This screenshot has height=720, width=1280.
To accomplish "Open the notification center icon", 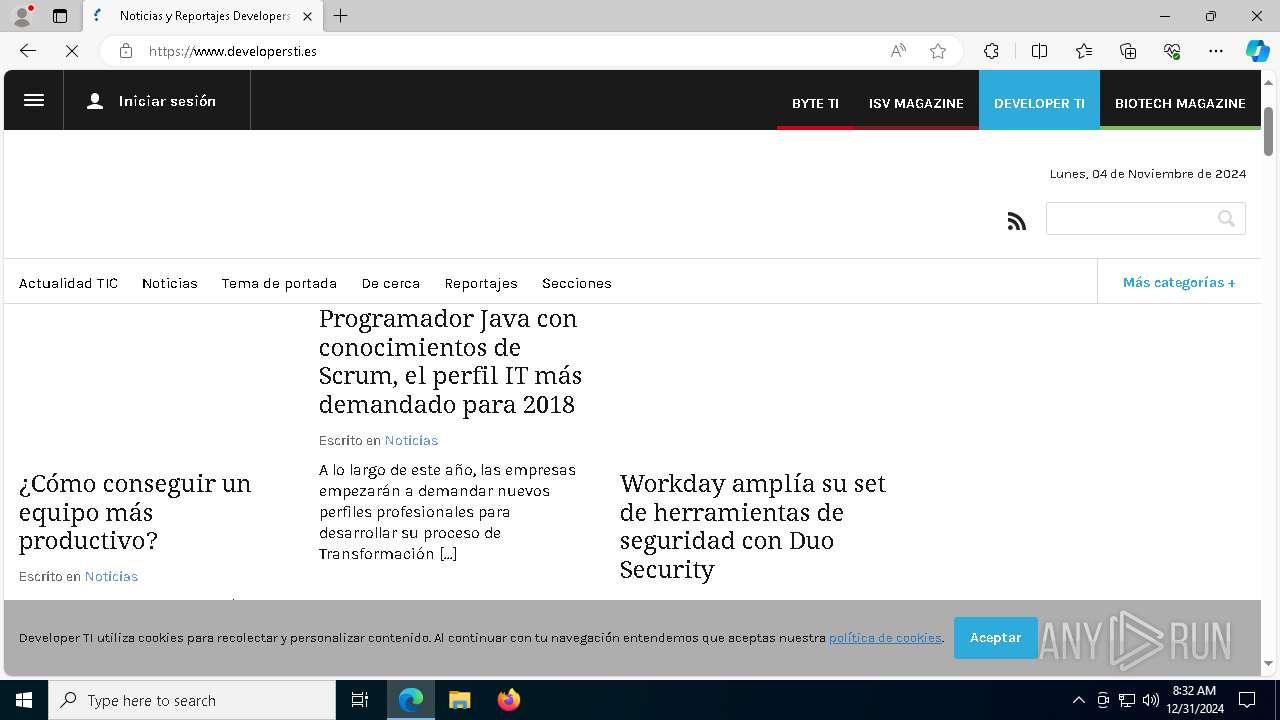I will [1247, 700].
